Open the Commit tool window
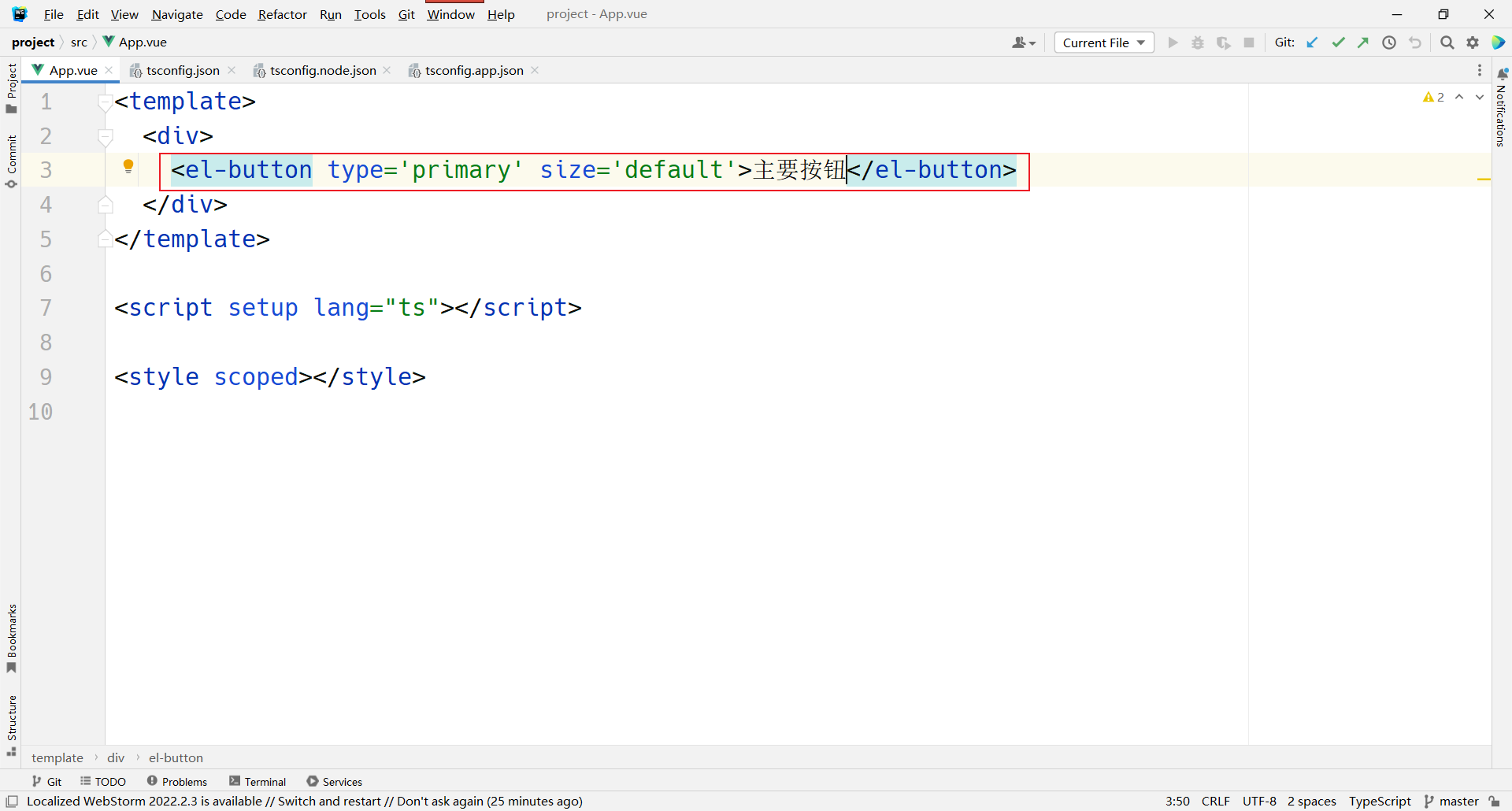The height and width of the screenshot is (811, 1512). pyautogui.click(x=11, y=161)
